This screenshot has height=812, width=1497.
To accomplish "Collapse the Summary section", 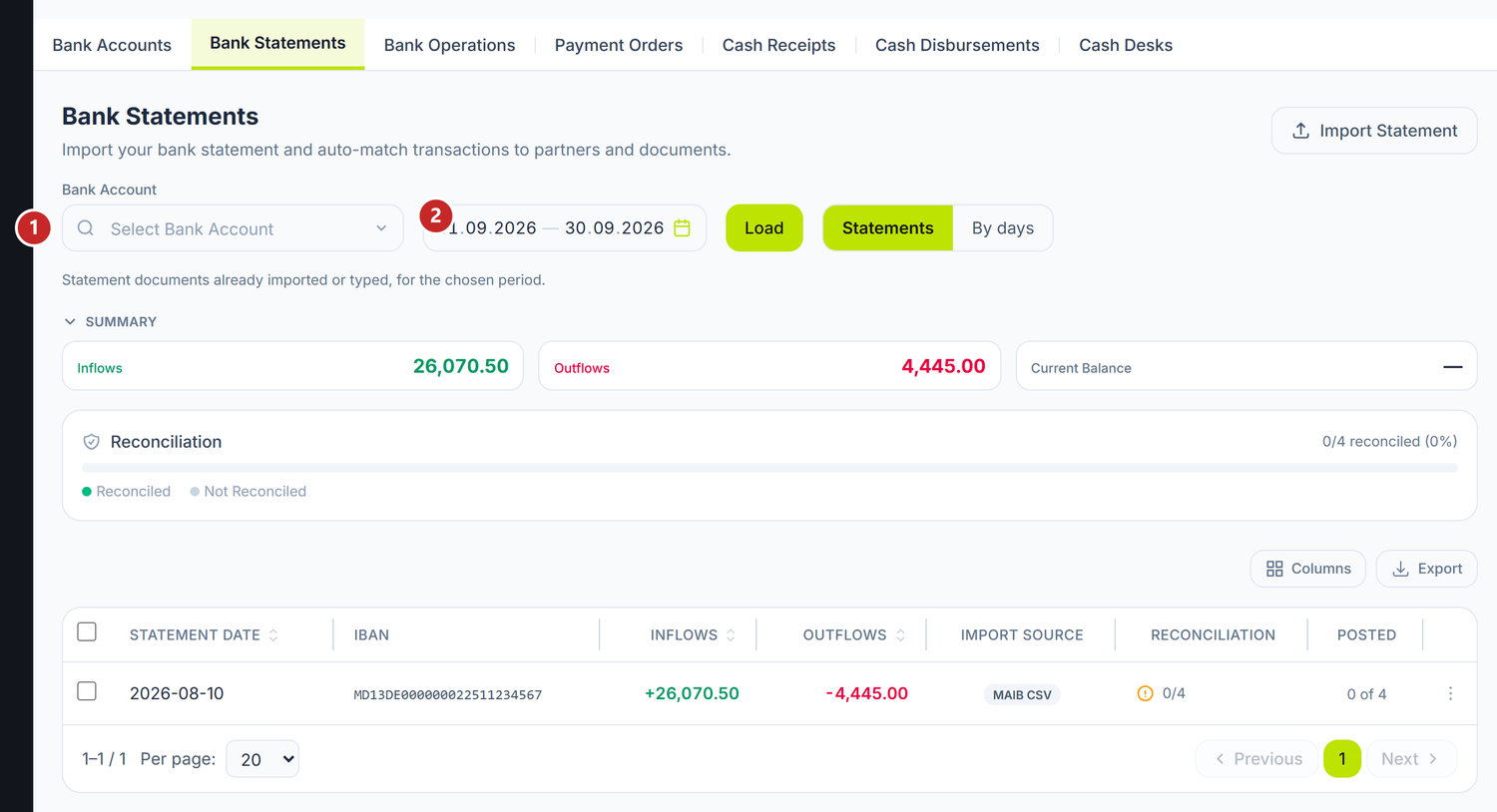I will click(111, 322).
